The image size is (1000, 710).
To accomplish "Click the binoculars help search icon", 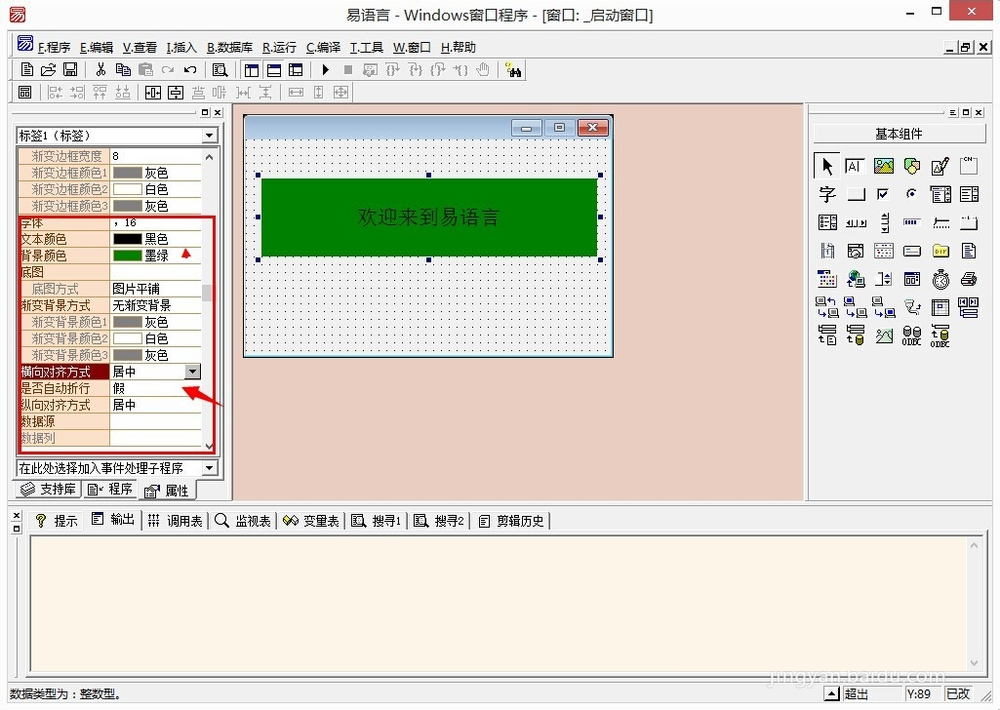I will pyautogui.click(x=513, y=70).
